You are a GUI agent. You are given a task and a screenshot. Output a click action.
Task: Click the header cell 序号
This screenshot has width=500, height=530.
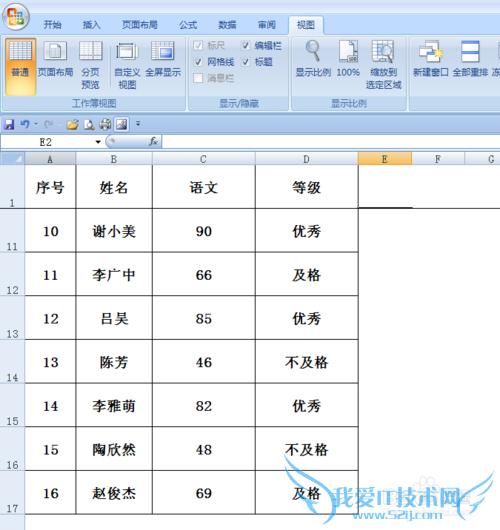click(50, 187)
